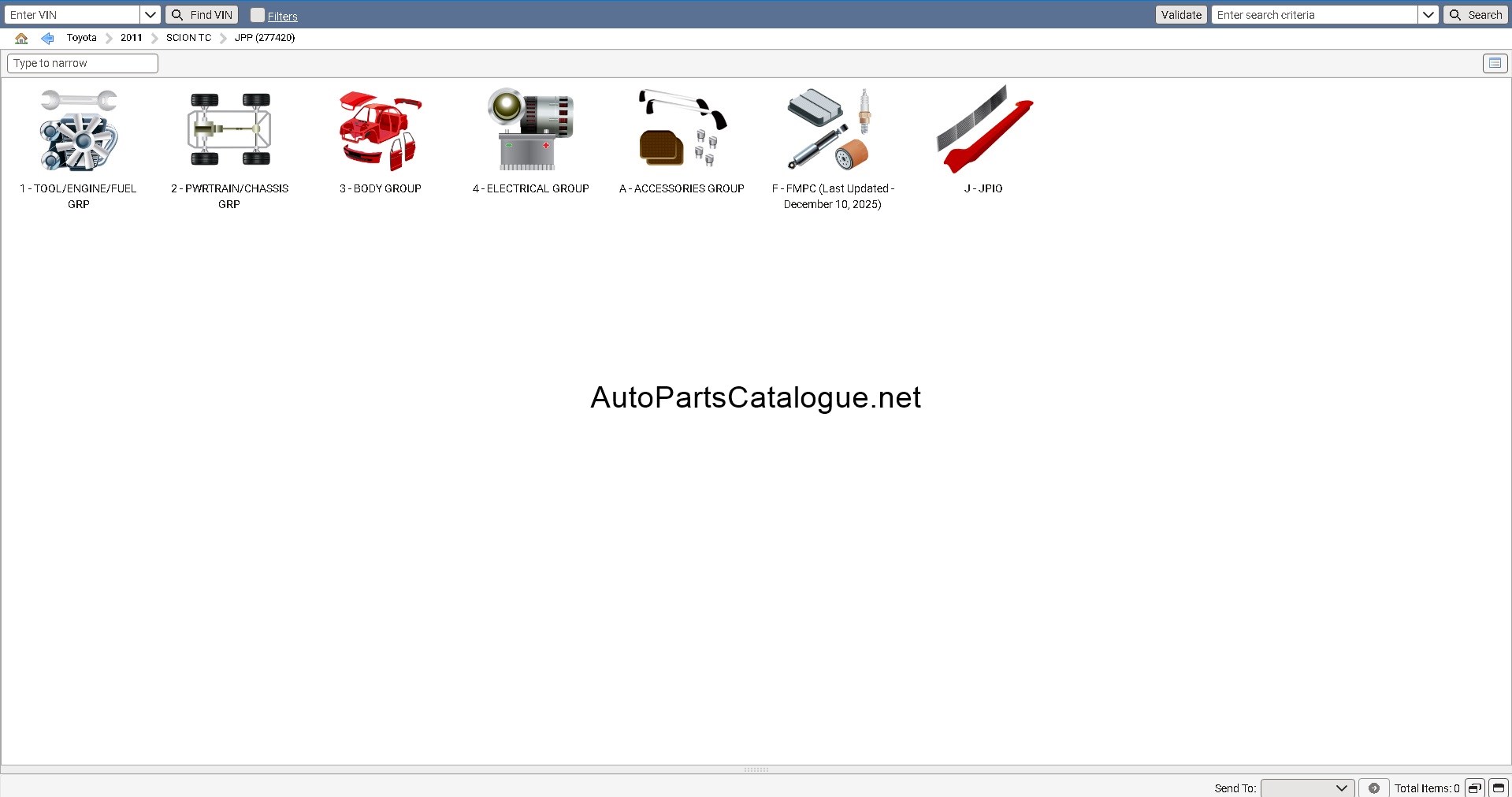Expand the VIN history dropdown arrow
The image size is (1512, 797).
[150, 15]
